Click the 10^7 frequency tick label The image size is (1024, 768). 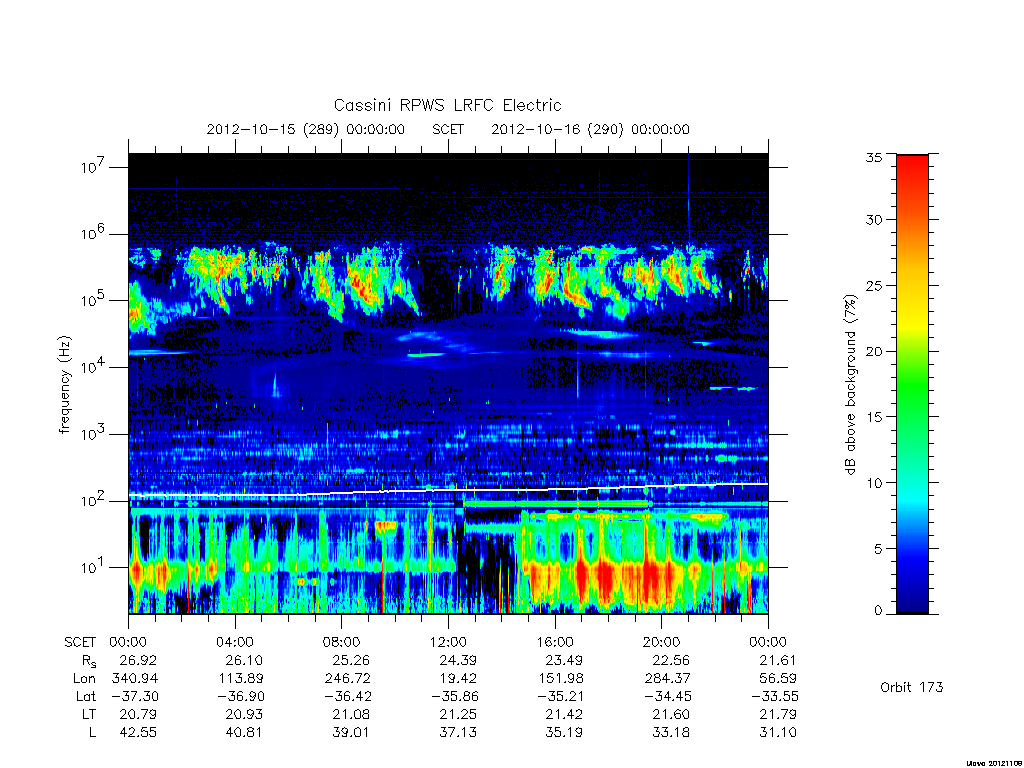click(x=93, y=167)
